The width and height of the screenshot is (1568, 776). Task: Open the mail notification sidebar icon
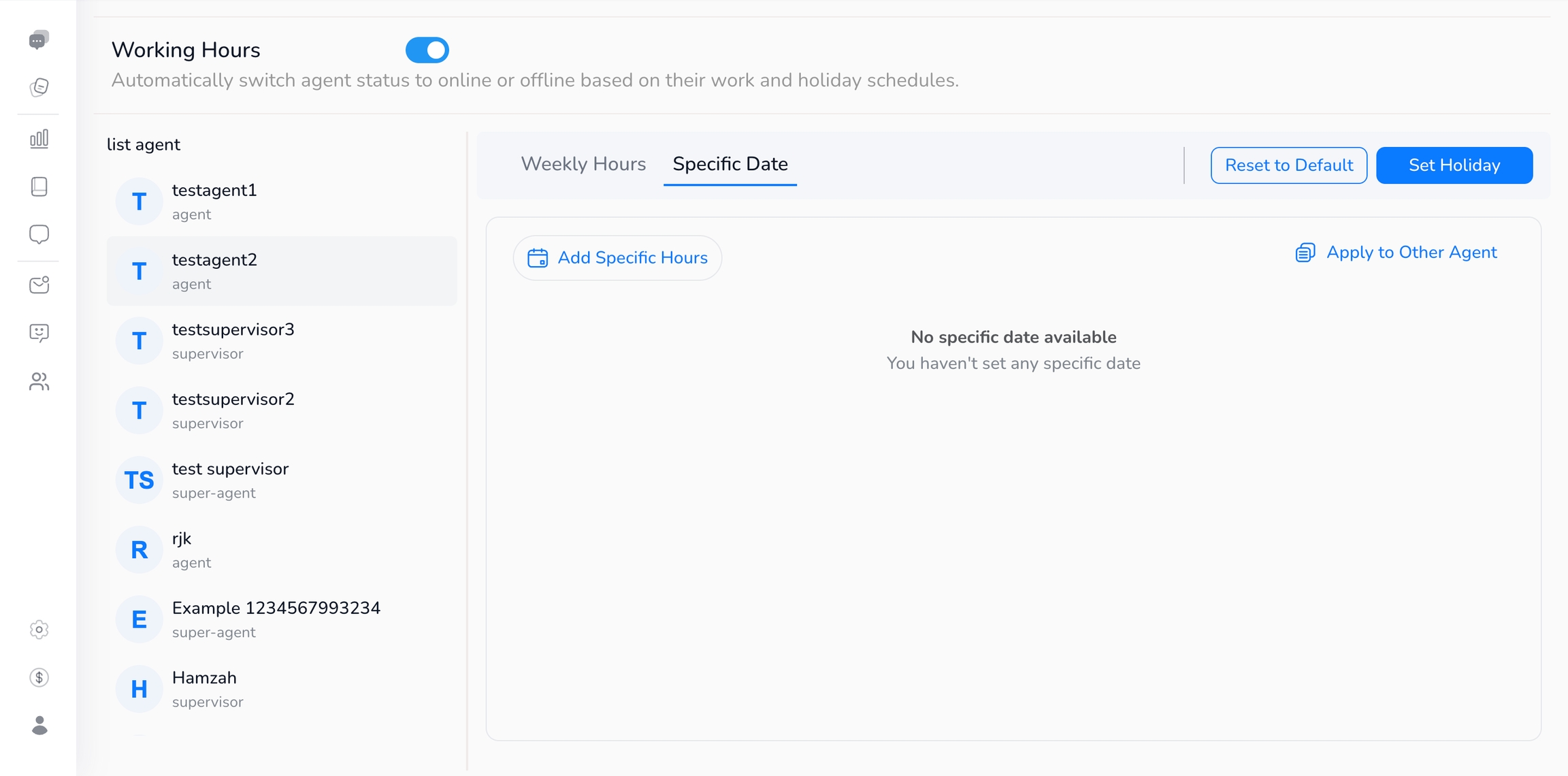(39, 285)
